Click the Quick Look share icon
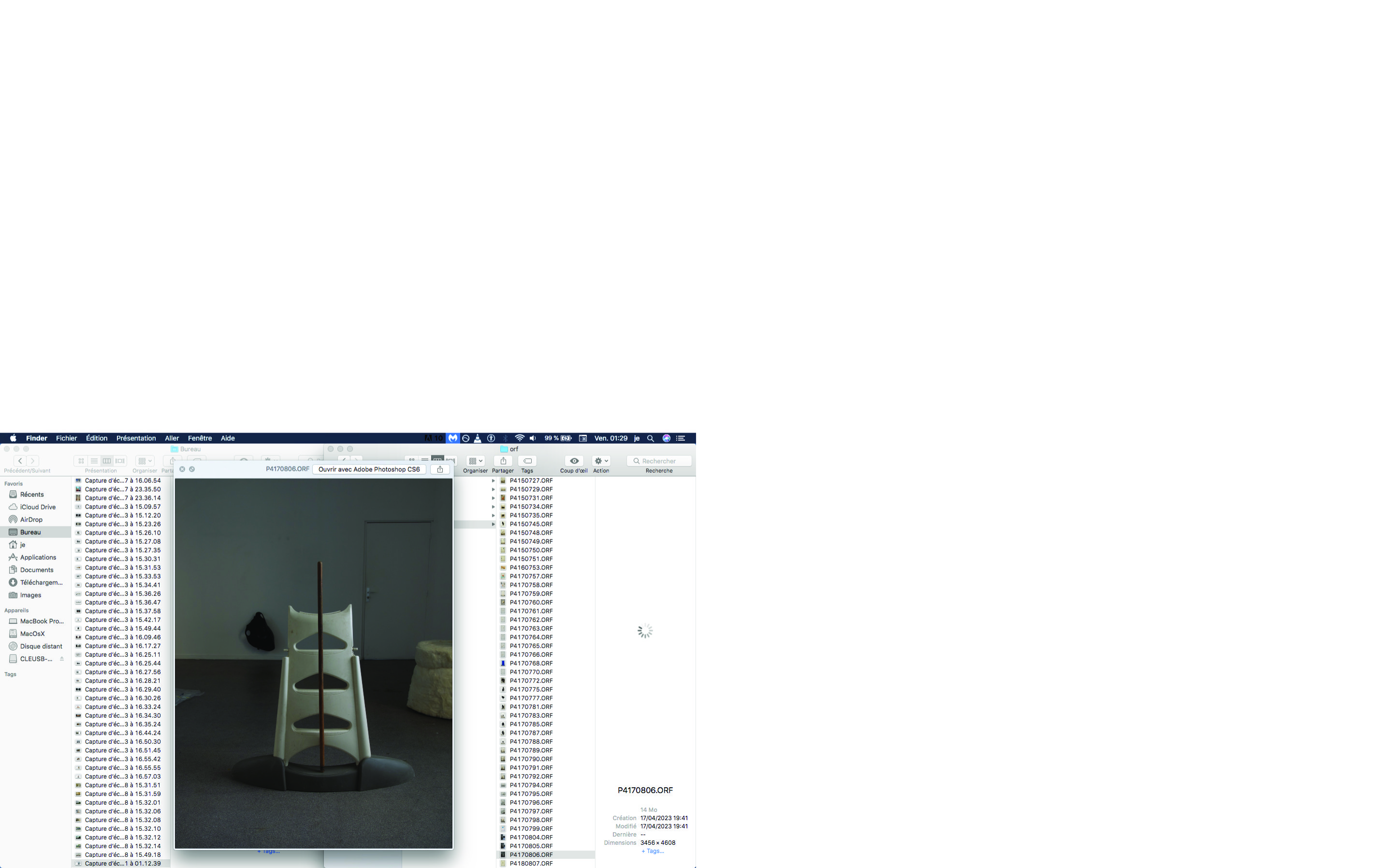 (440, 469)
